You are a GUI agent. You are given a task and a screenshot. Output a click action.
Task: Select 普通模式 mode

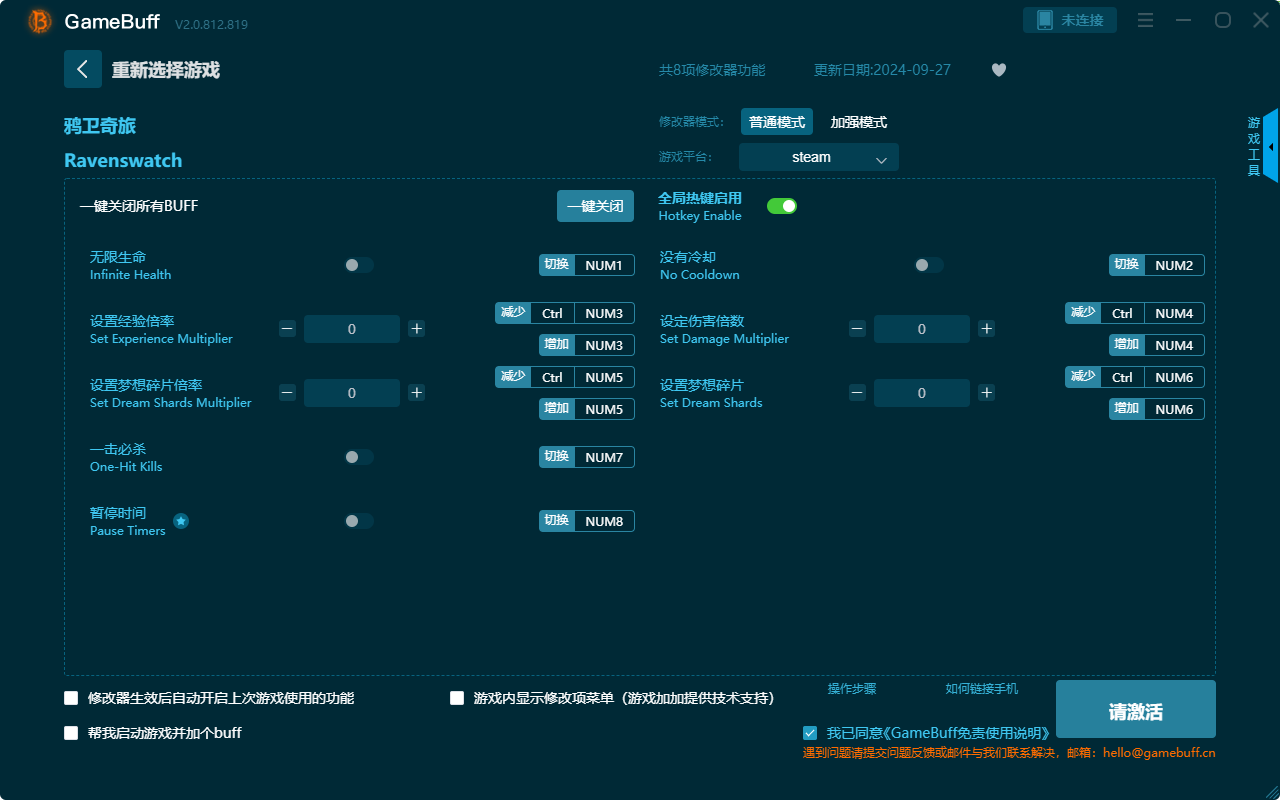coord(776,121)
